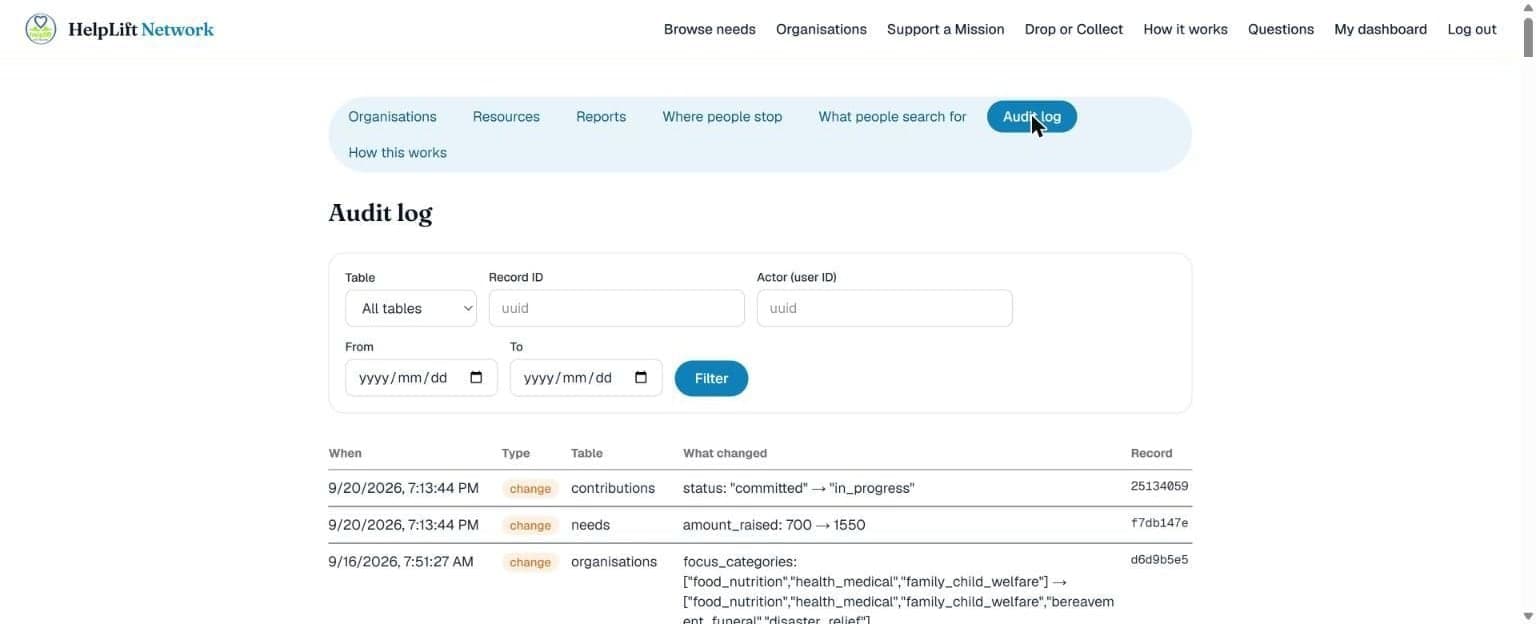Click the HelpLift Network site title
This screenshot has height=624, width=1536.
141,29
